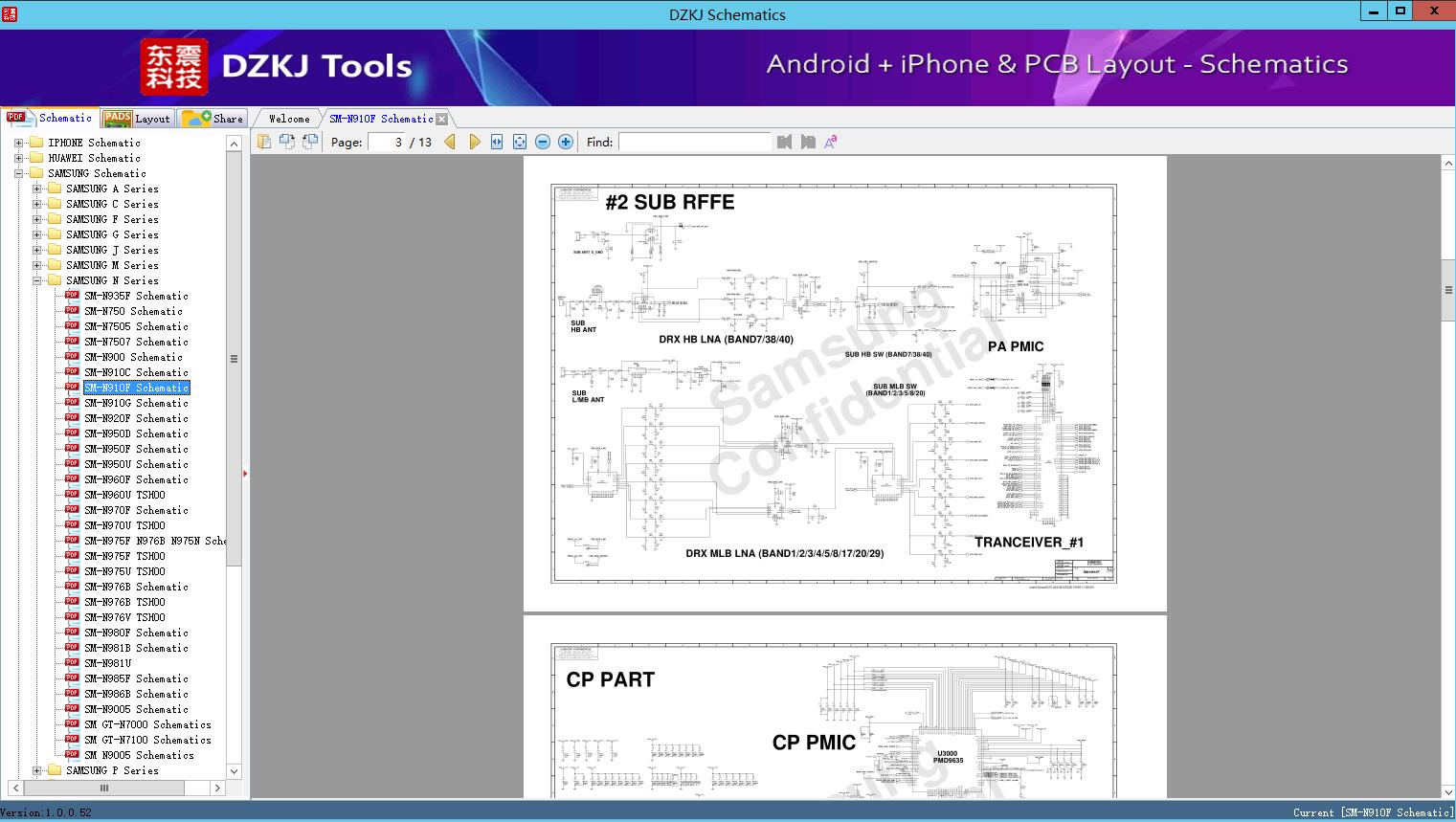
Task: Open SM-N986B Schematic entry
Action: 136,694
